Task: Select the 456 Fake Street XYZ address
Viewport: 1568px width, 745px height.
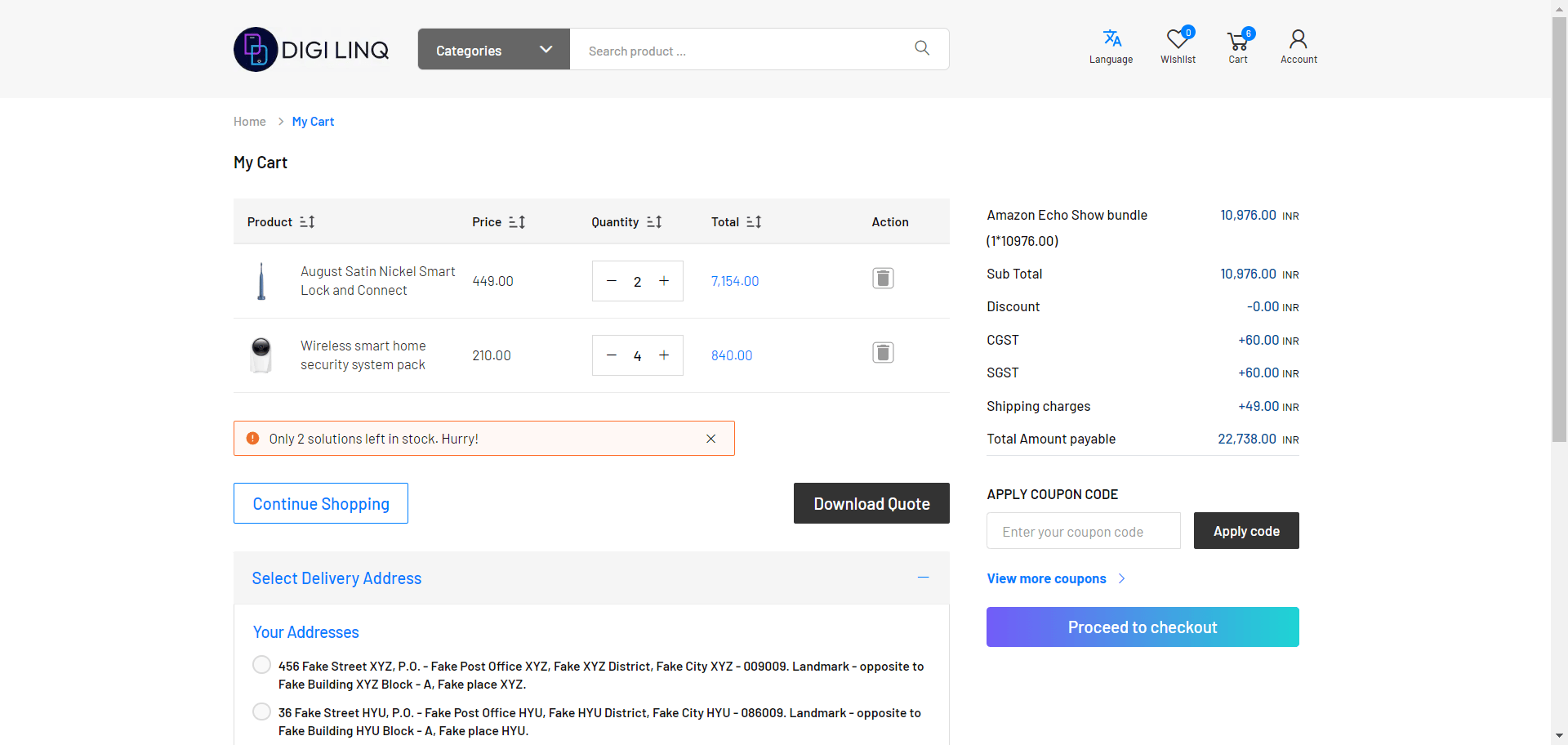Action: (x=261, y=665)
